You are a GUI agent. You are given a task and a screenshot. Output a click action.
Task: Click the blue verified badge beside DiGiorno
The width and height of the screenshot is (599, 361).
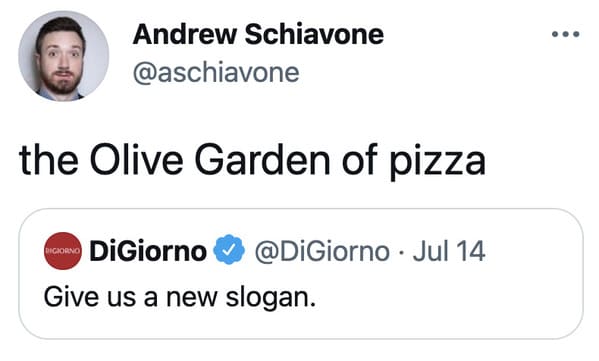coord(229,249)
